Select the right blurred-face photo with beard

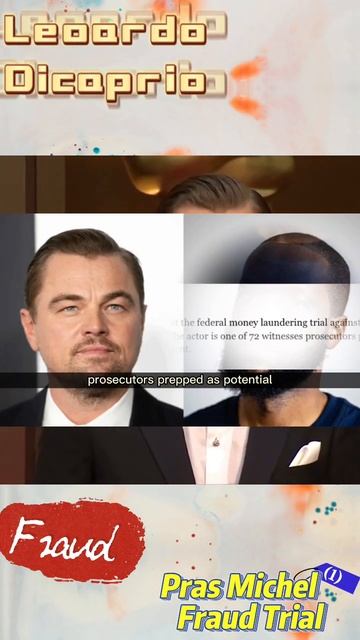tap(272, 320)
